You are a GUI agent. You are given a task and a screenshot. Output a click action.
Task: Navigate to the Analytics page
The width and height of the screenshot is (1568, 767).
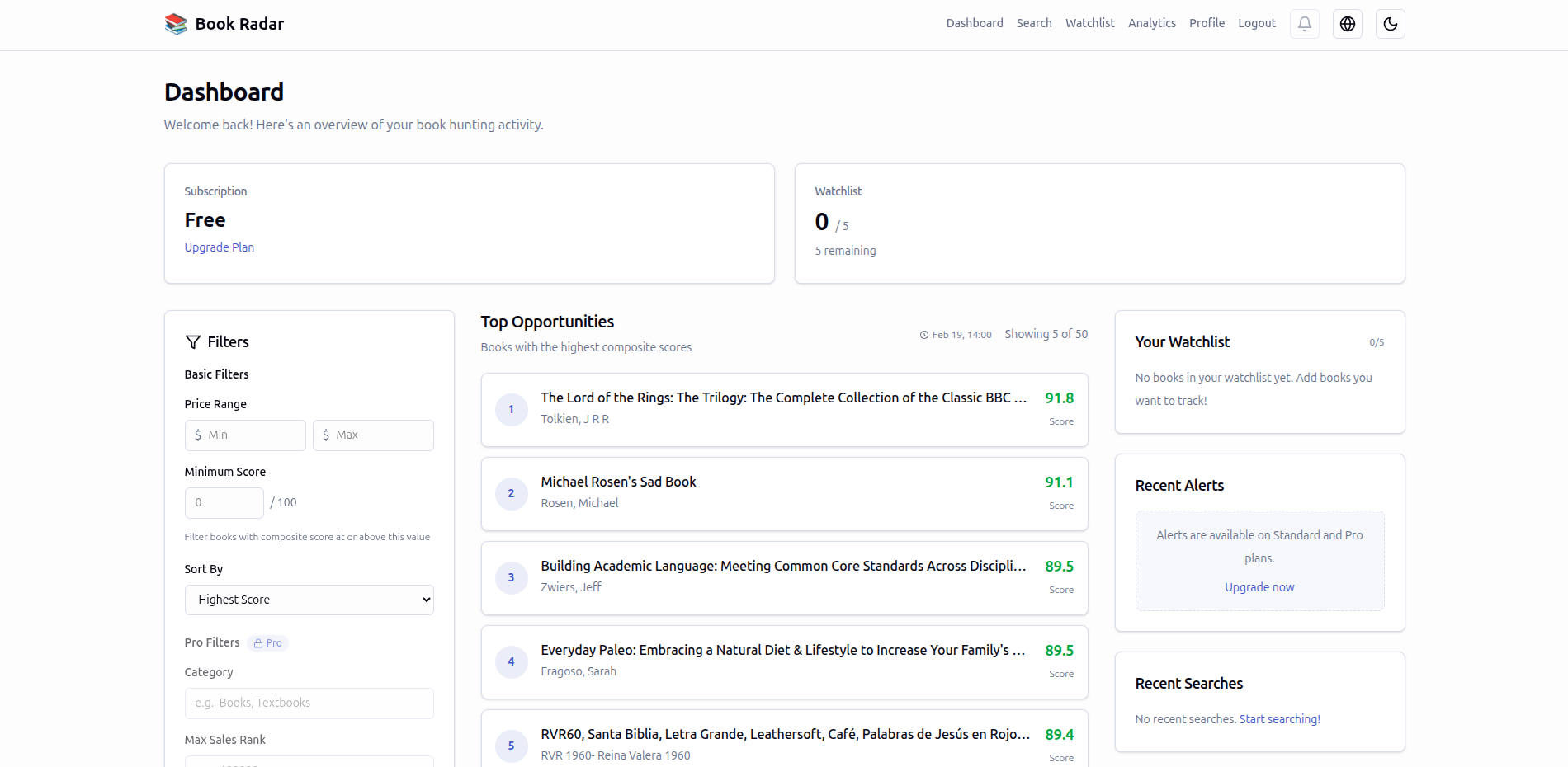pos(1151,23)
